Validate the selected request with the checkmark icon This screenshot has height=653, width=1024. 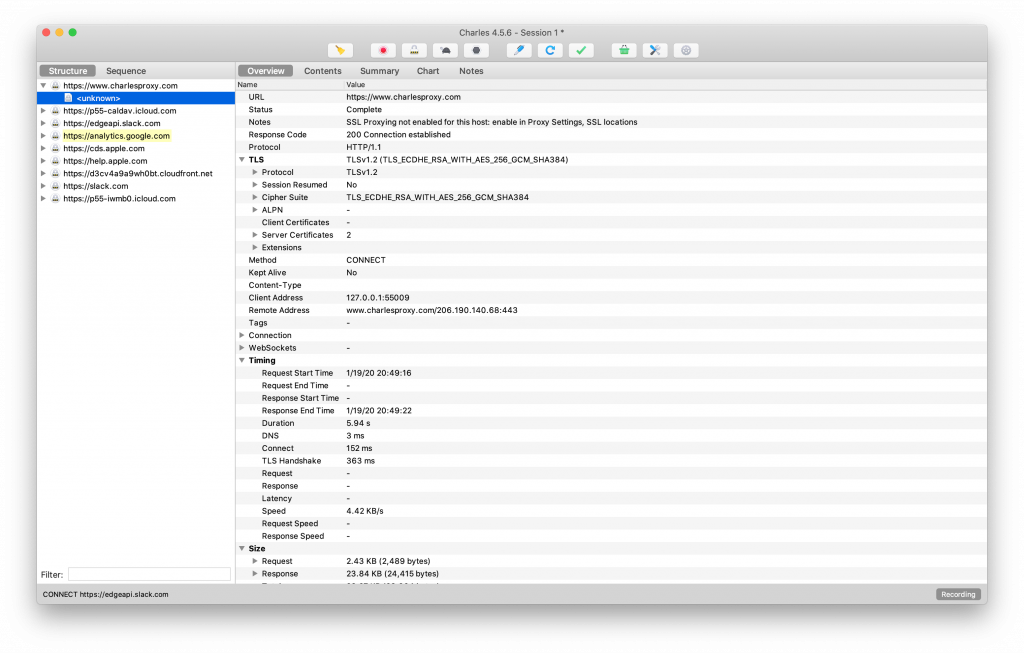(x=581, y=50)
